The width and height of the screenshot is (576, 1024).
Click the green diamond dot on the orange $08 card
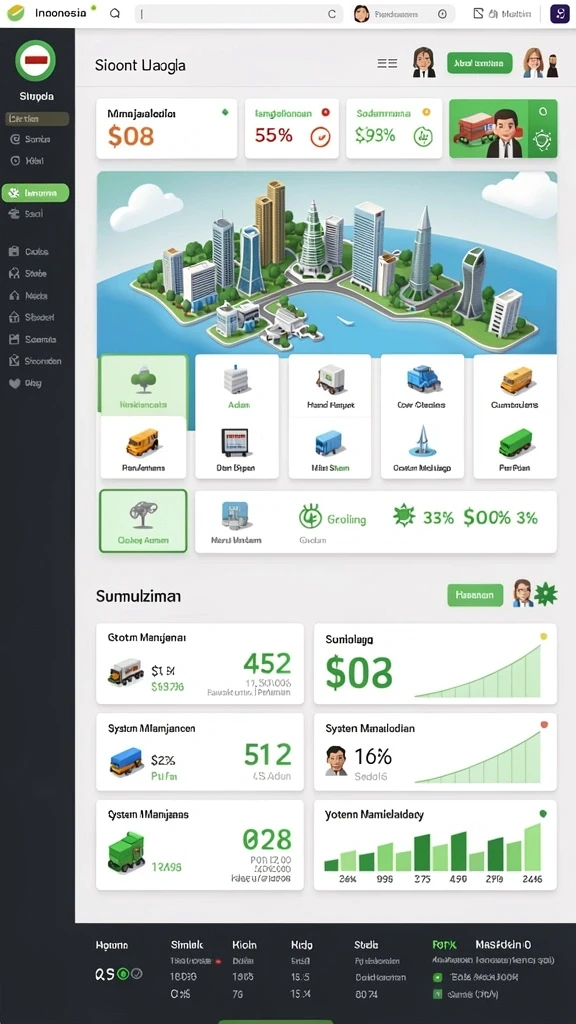pyautogui.click(x=225, y=112)
